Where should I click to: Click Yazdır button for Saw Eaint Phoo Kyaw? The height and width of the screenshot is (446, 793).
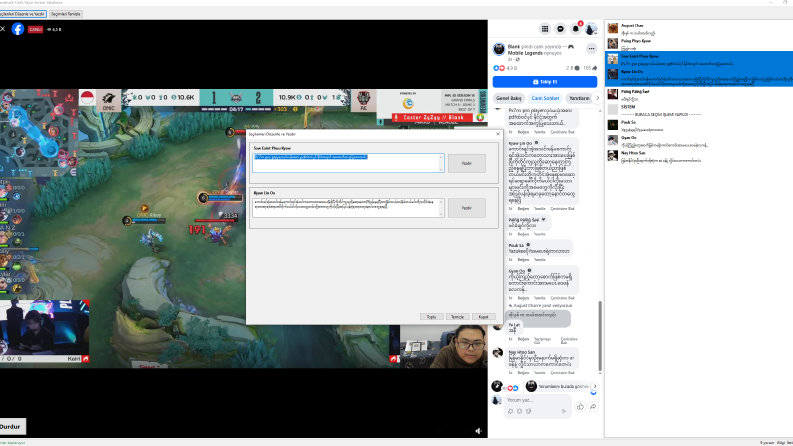pyautogui.click(x=467, y=163)
